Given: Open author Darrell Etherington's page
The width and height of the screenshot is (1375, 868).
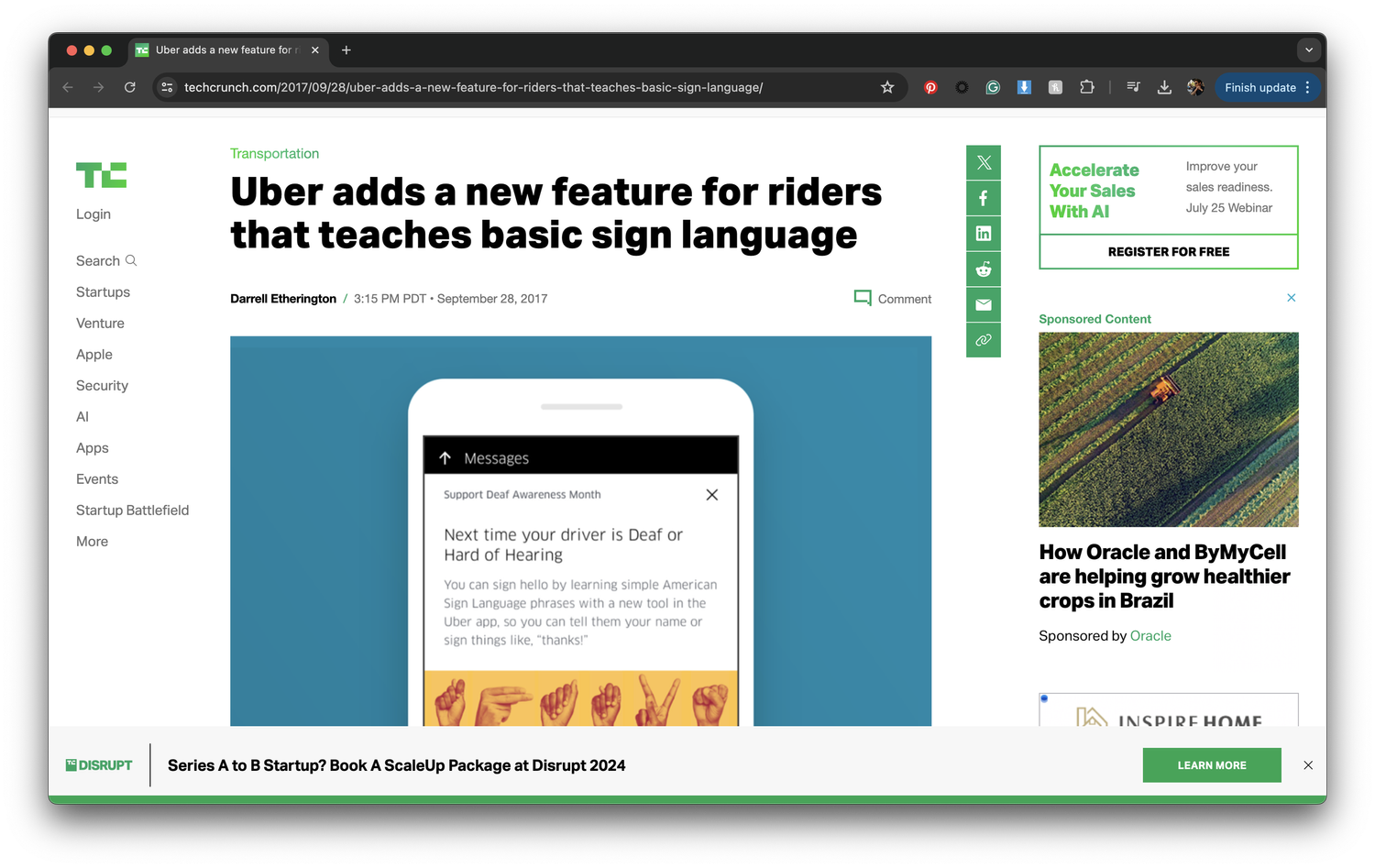Looking at the screenshot, I should coord(283,299).
